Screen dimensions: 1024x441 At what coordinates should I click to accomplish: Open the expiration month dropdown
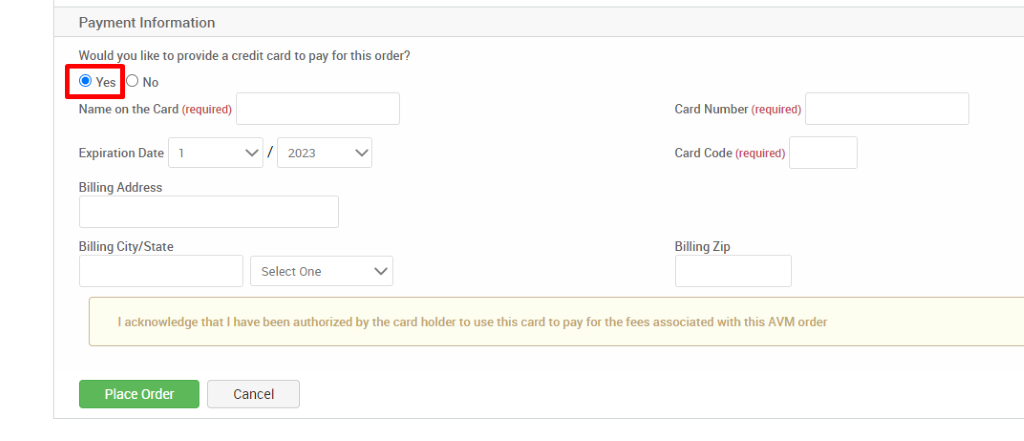216,153
